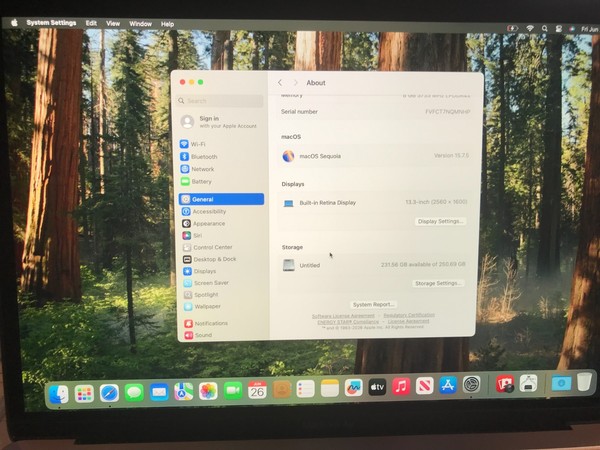Open Appearance settings
The height and width of the screenshot is (450, 600).
point(204,223)
